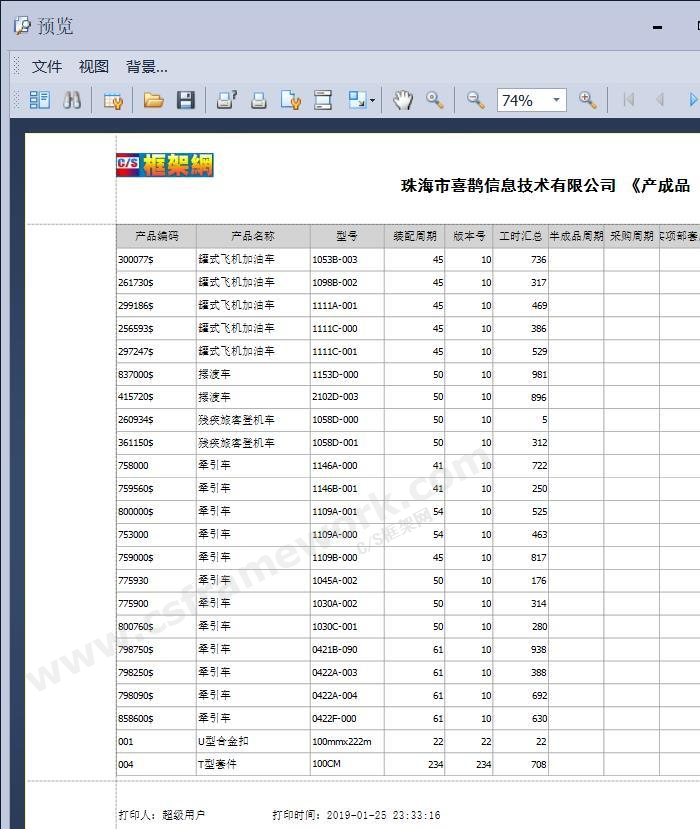Click the binoculars search icon

tap(72, 100)
